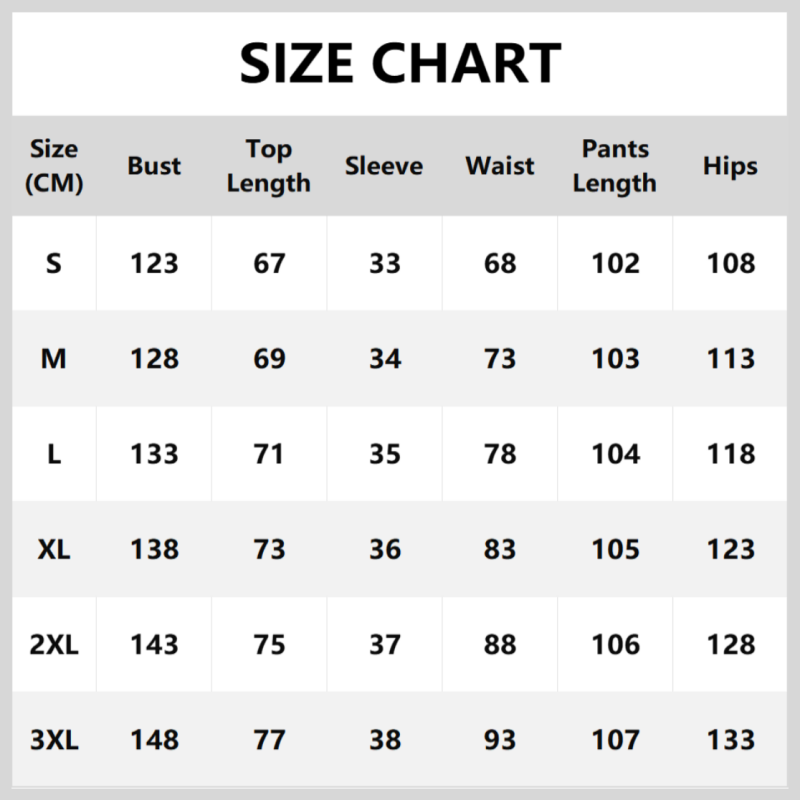Click the M size row label
The height and width of the screenshot is (800, 800).
tap(54, 358)
